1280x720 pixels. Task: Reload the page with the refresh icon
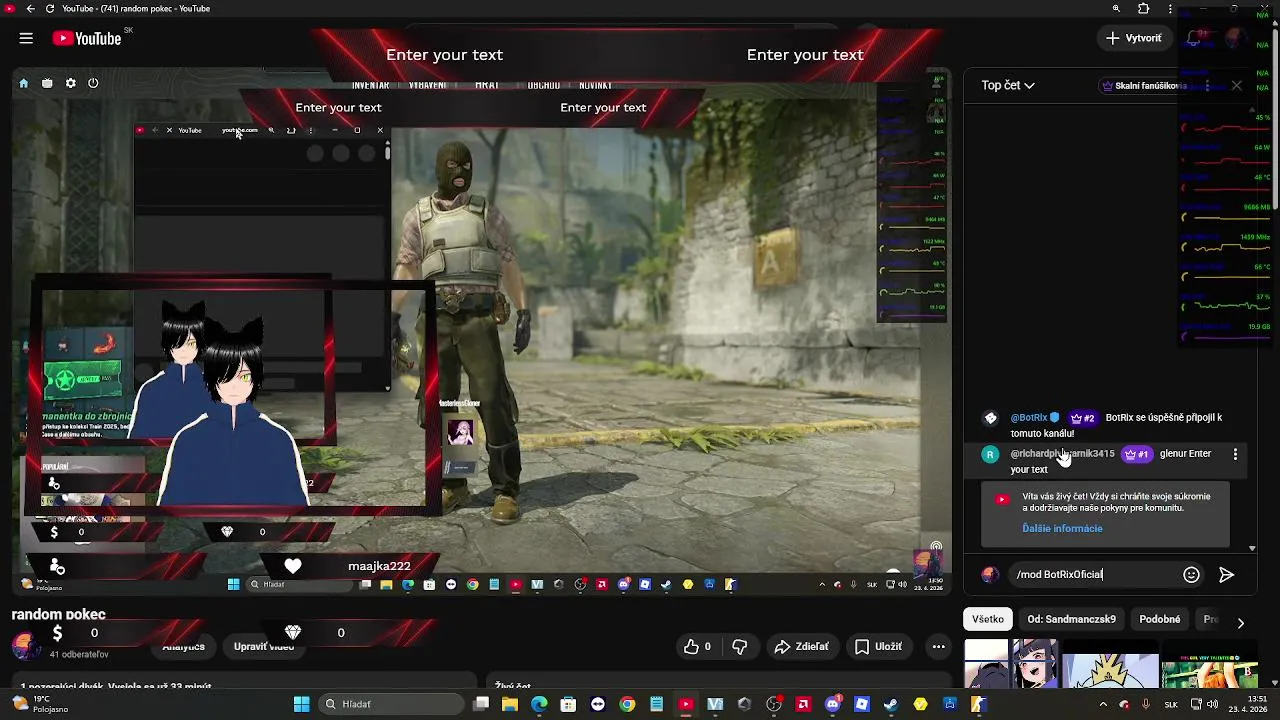[50, 9]
